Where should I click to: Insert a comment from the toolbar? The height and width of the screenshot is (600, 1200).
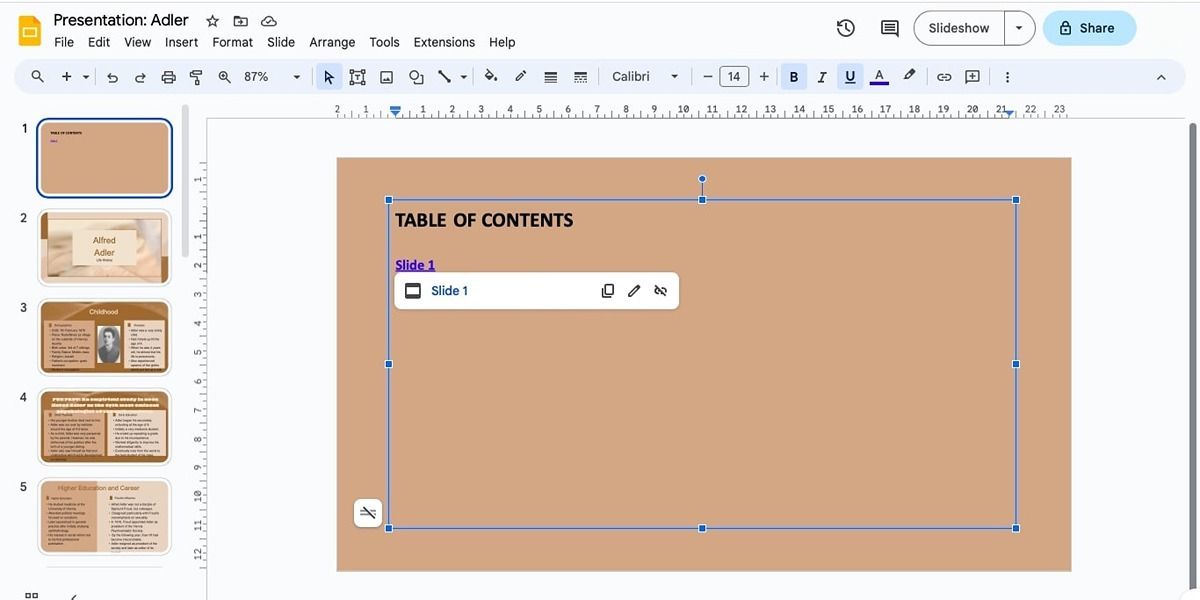[x=971, y=76]
